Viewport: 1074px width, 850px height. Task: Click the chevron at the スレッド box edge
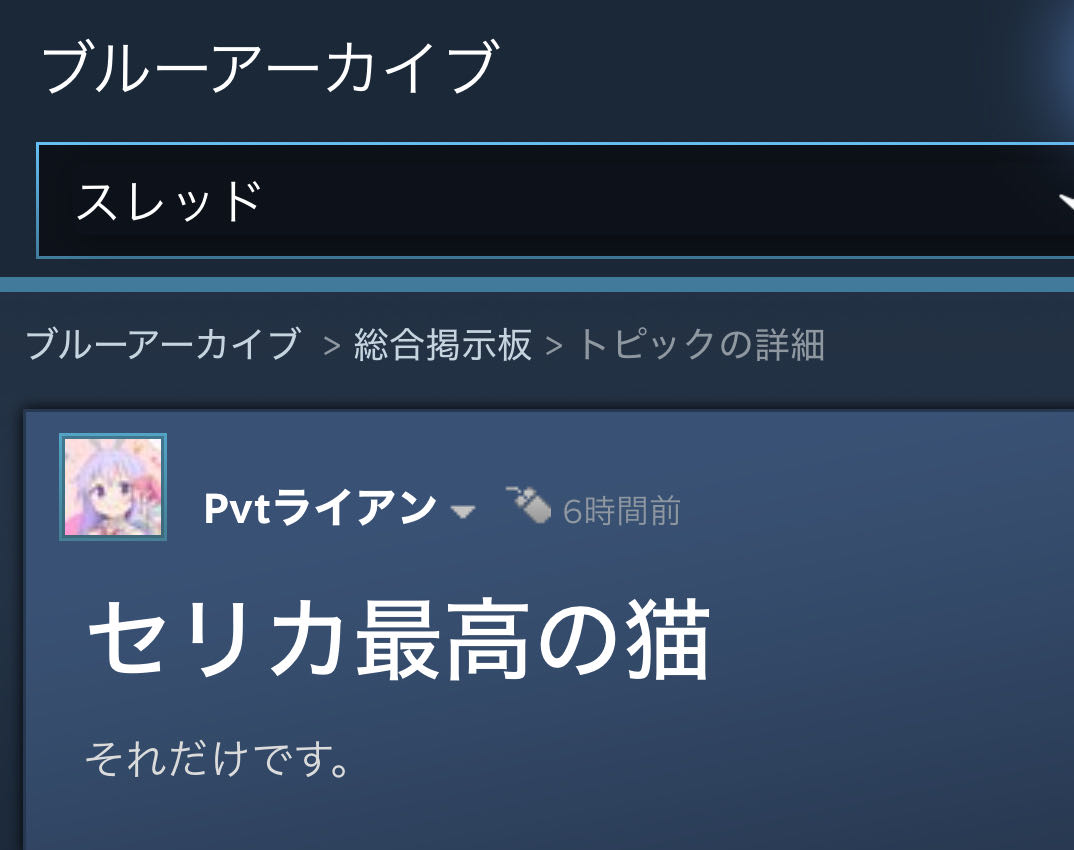click(x=1066, y=201)
